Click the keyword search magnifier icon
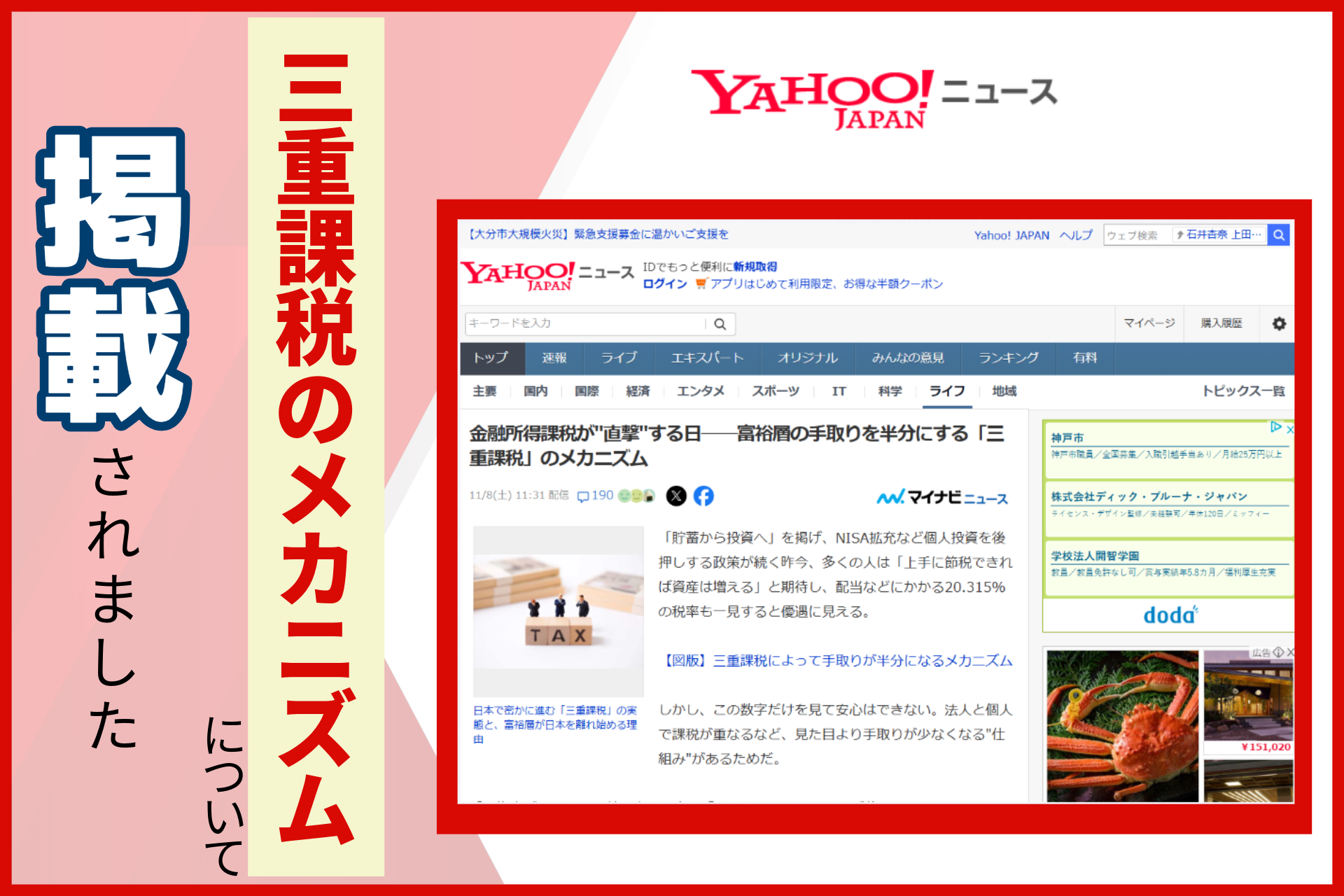Screen dimensions: 1344x896 coord(720,323)
